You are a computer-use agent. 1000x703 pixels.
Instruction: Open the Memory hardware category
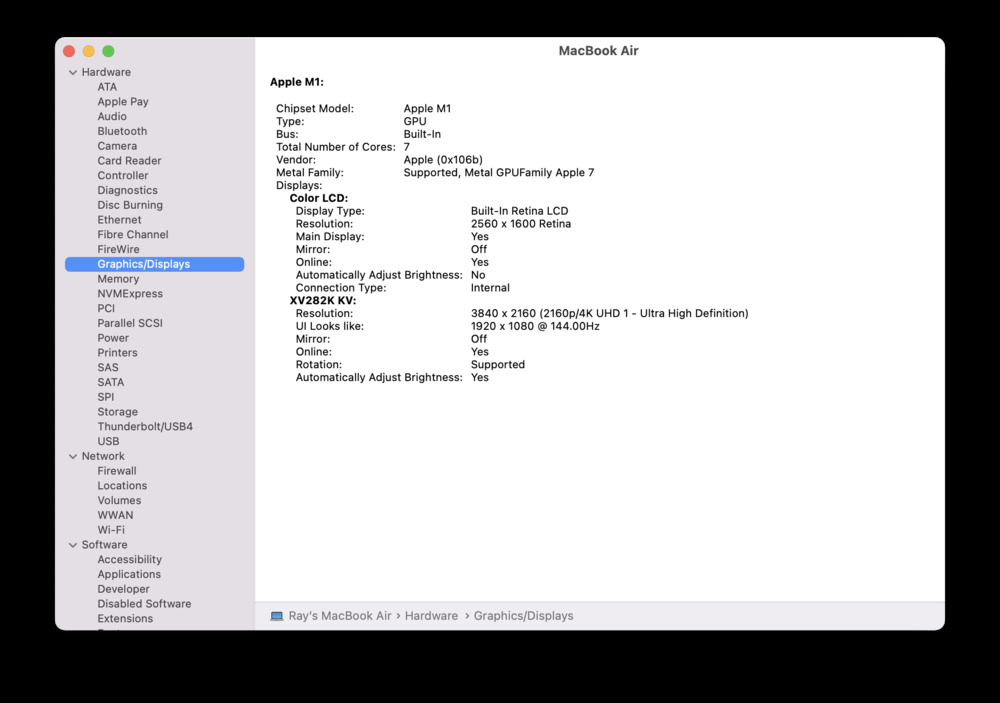[x=118, y=279]
